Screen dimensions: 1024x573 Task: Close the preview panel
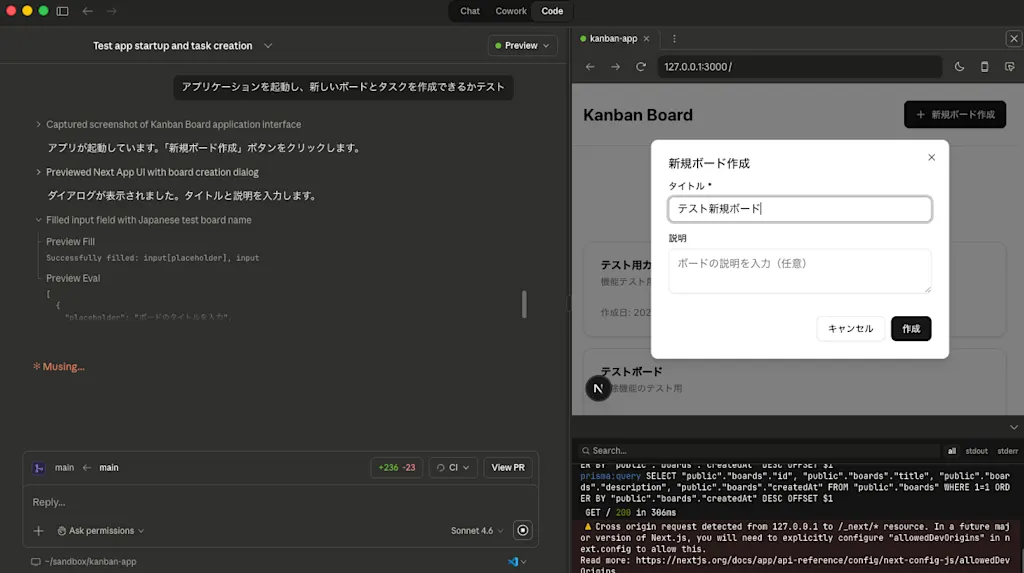1014,39
